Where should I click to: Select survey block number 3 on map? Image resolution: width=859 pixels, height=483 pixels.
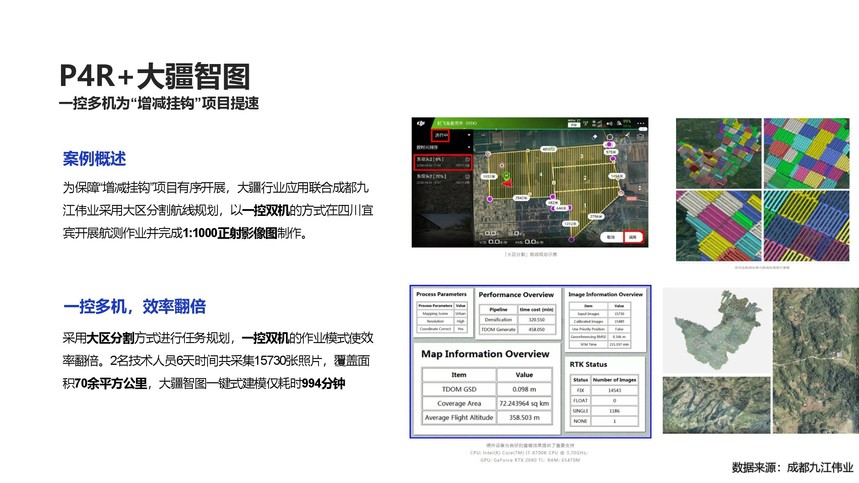581,156
